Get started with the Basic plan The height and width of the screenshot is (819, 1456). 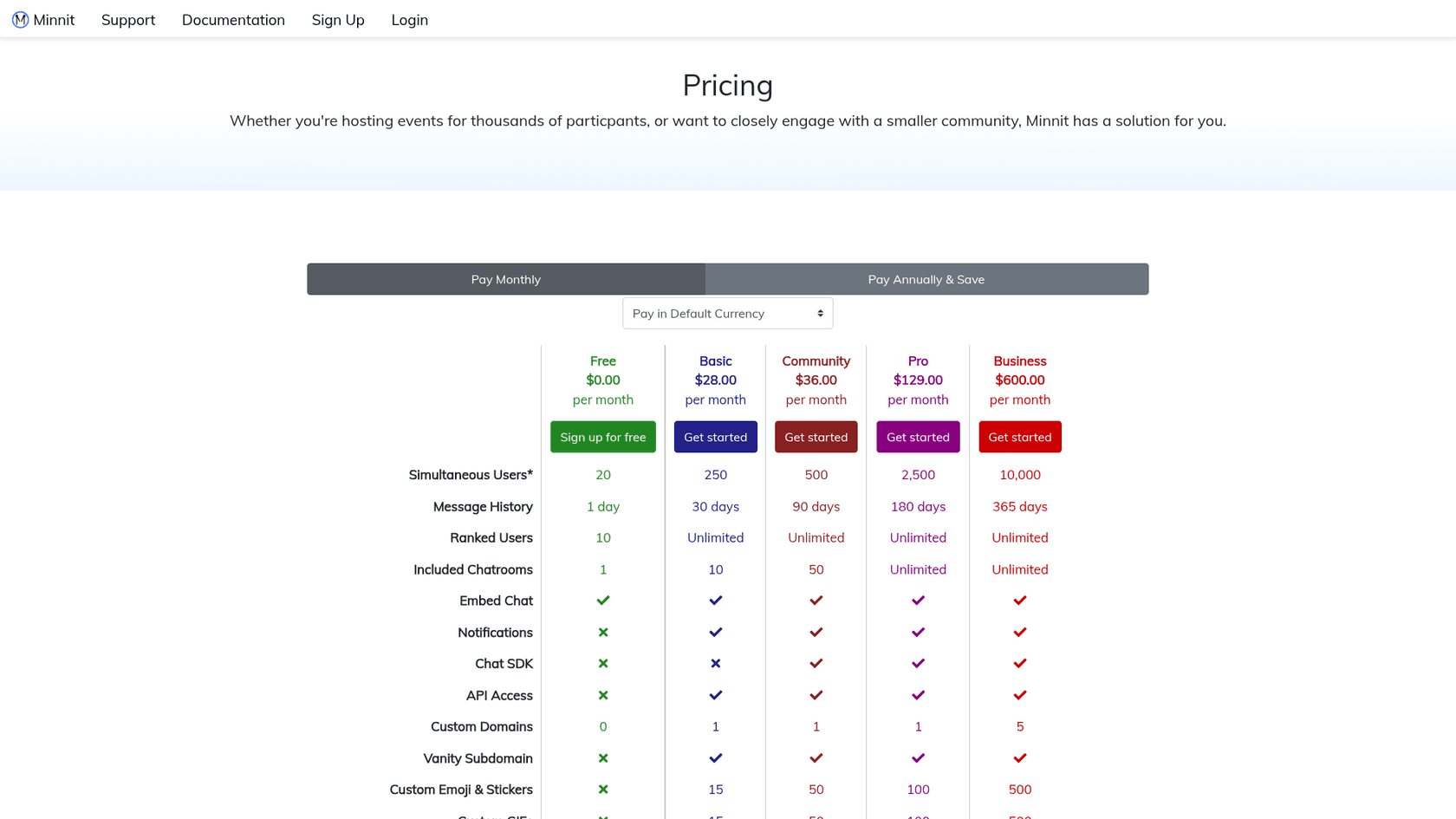(x=716, y=437)
